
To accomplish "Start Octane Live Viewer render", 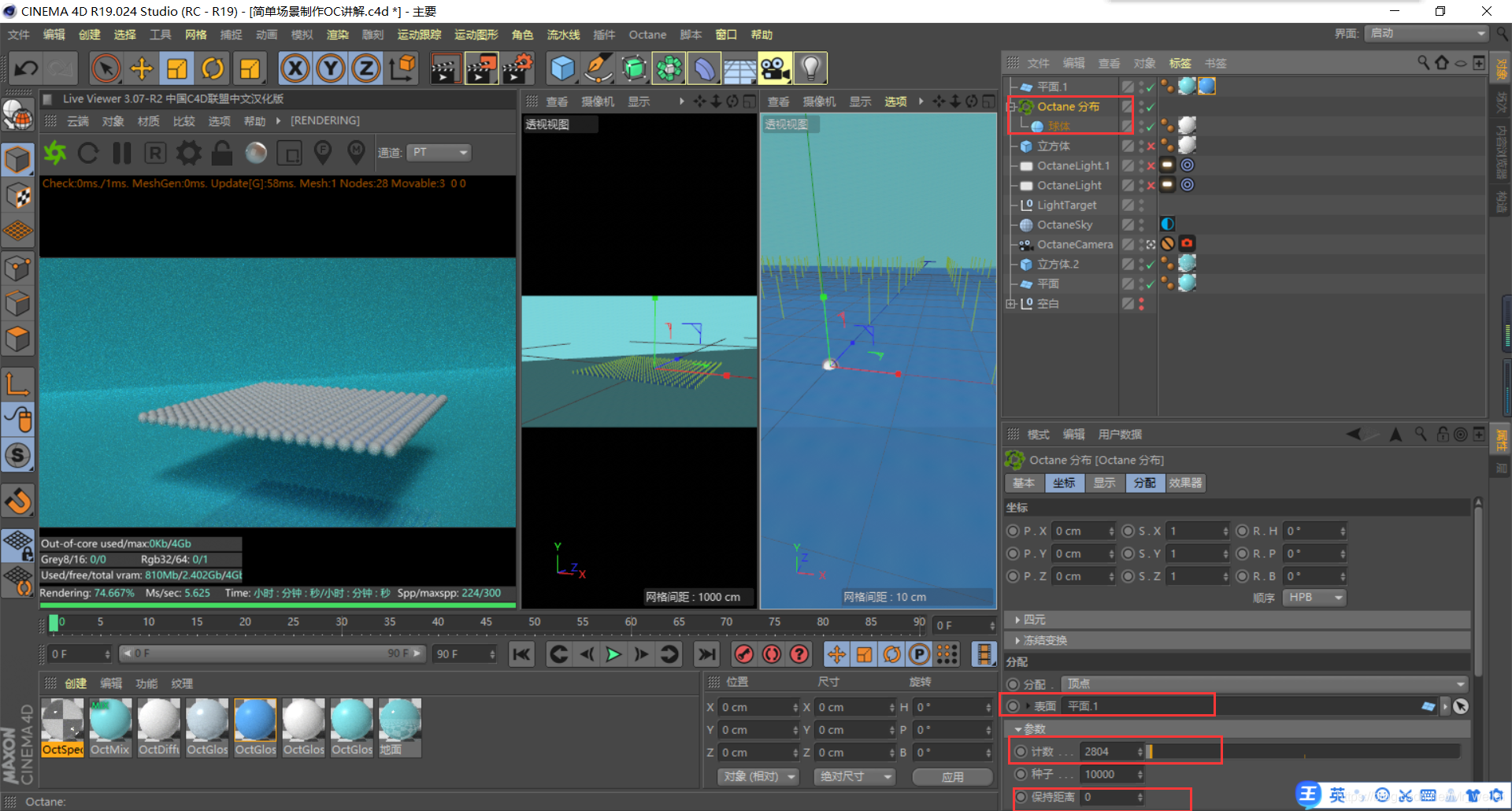I will coord(55,153).
